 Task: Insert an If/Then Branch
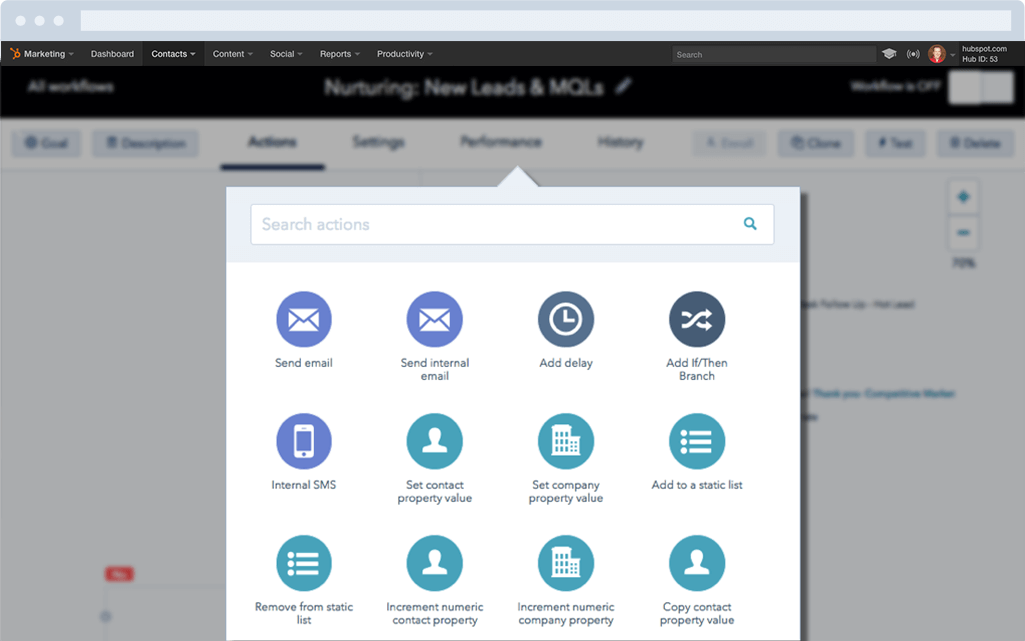(x=696, y=318)
